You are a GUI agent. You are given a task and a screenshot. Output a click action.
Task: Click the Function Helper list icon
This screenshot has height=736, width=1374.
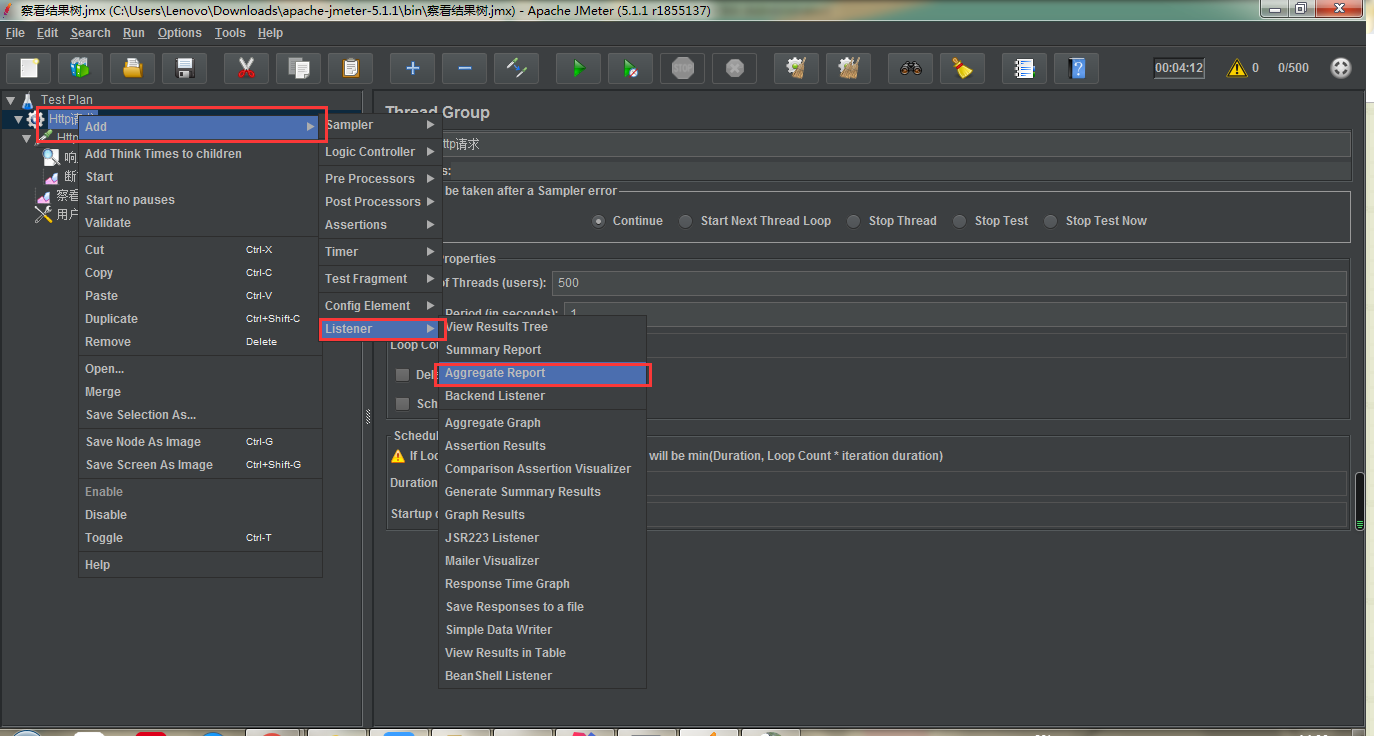1024,68
